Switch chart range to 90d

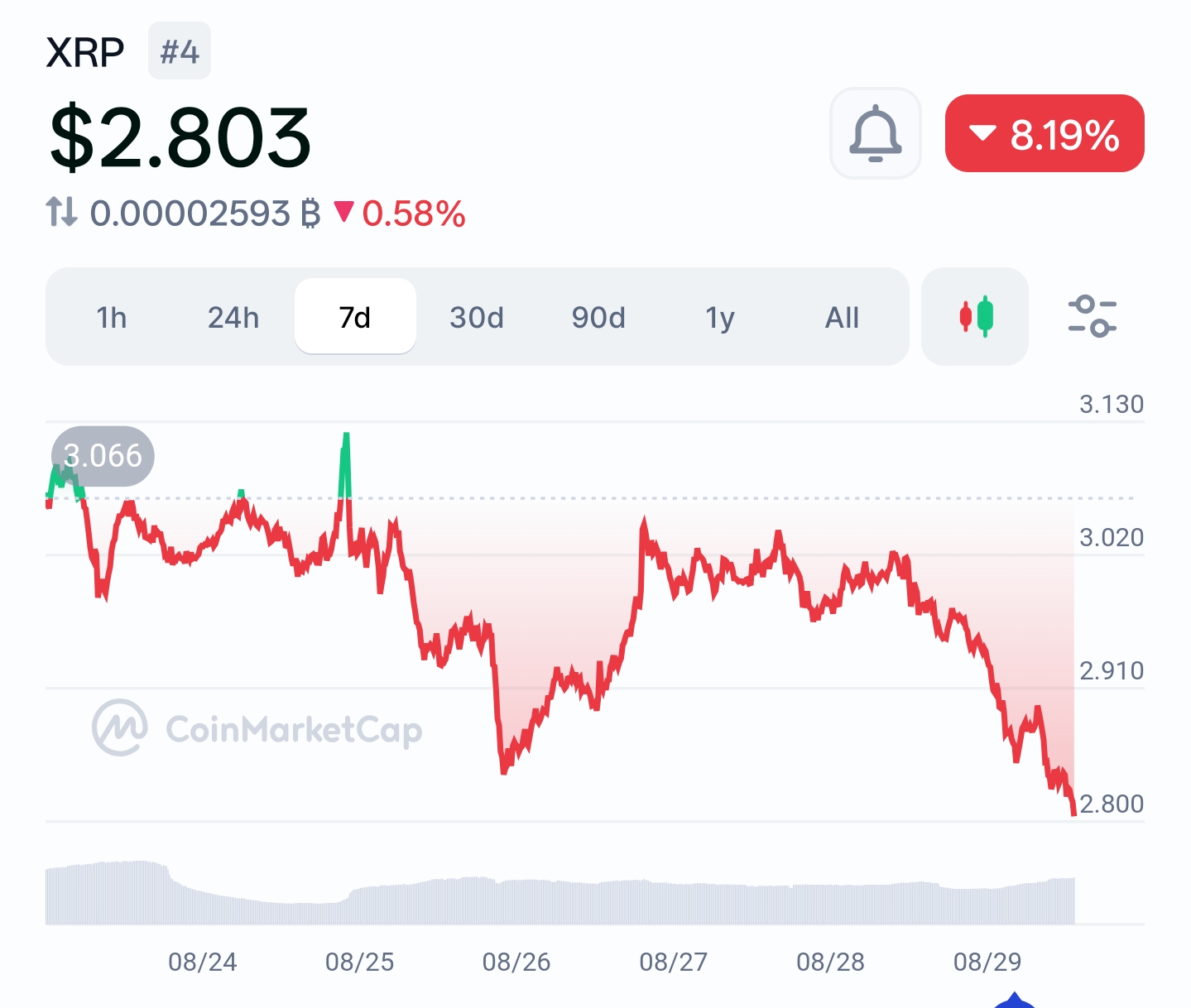point(598,317)
